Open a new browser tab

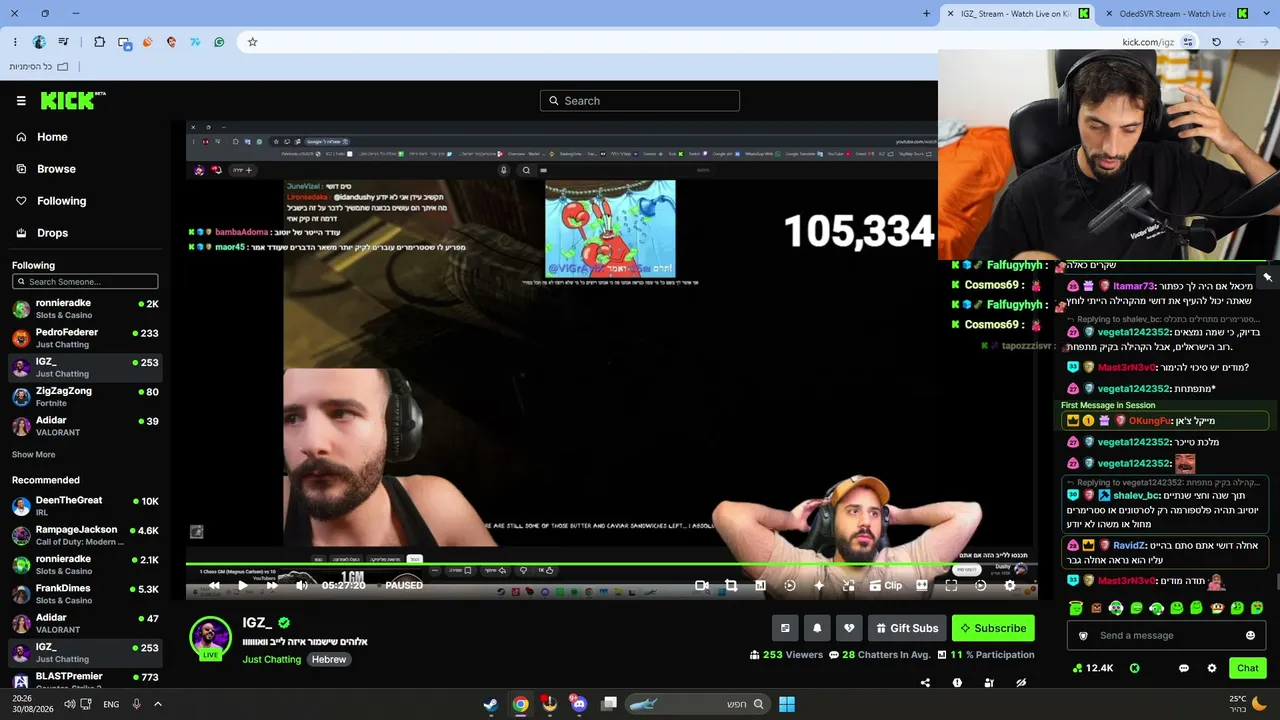pos(926,13)
